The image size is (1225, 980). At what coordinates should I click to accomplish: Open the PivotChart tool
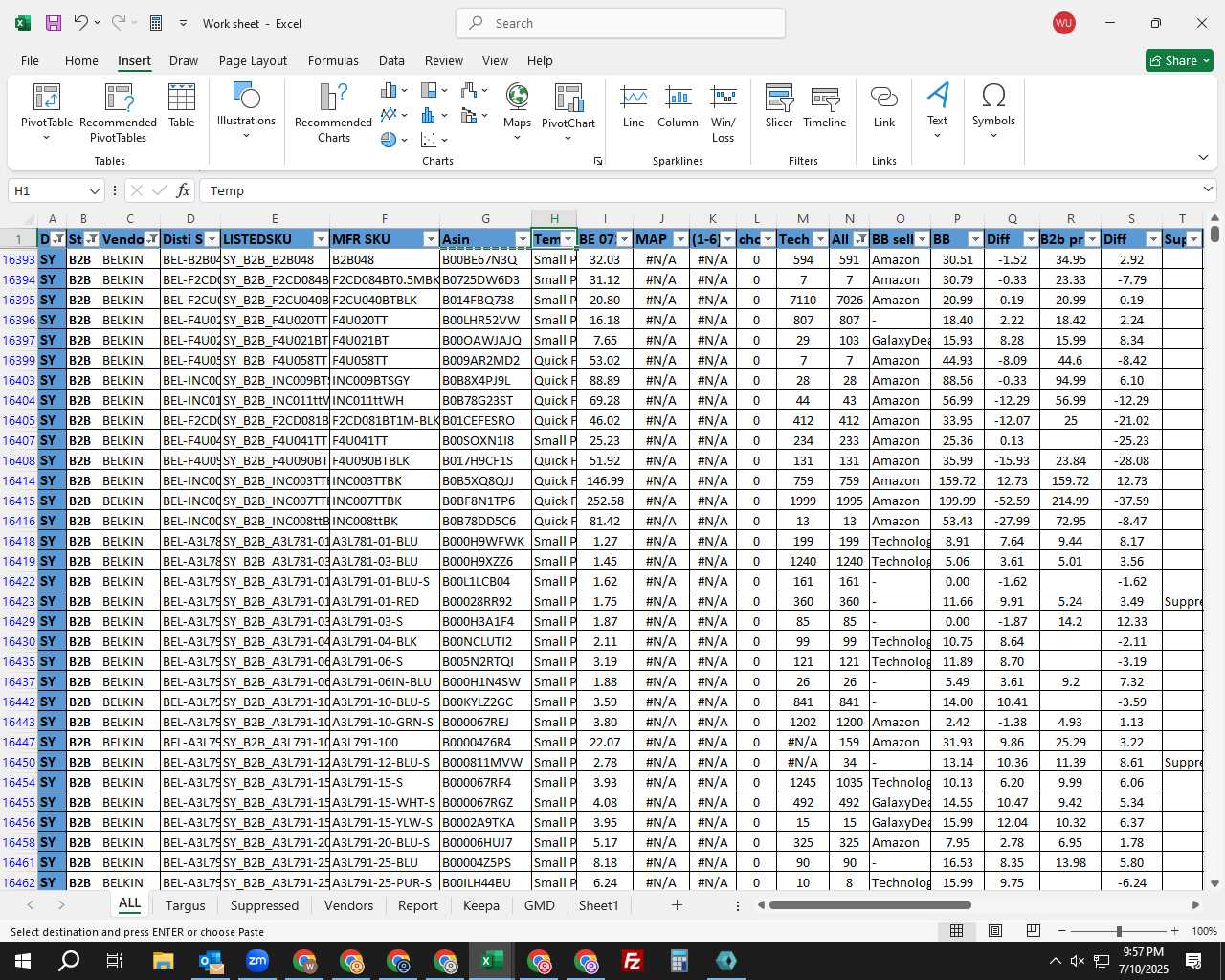pos(568,112)
